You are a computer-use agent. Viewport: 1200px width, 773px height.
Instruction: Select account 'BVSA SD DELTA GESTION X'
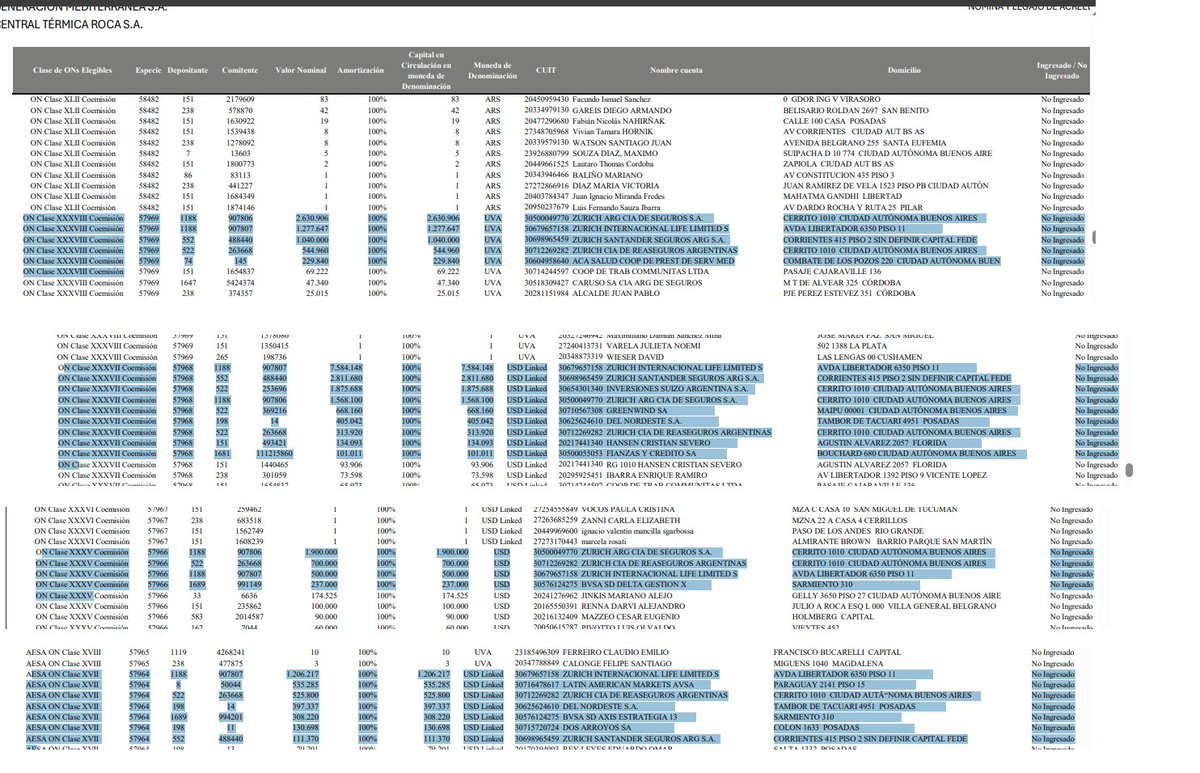tap(634, 585)
